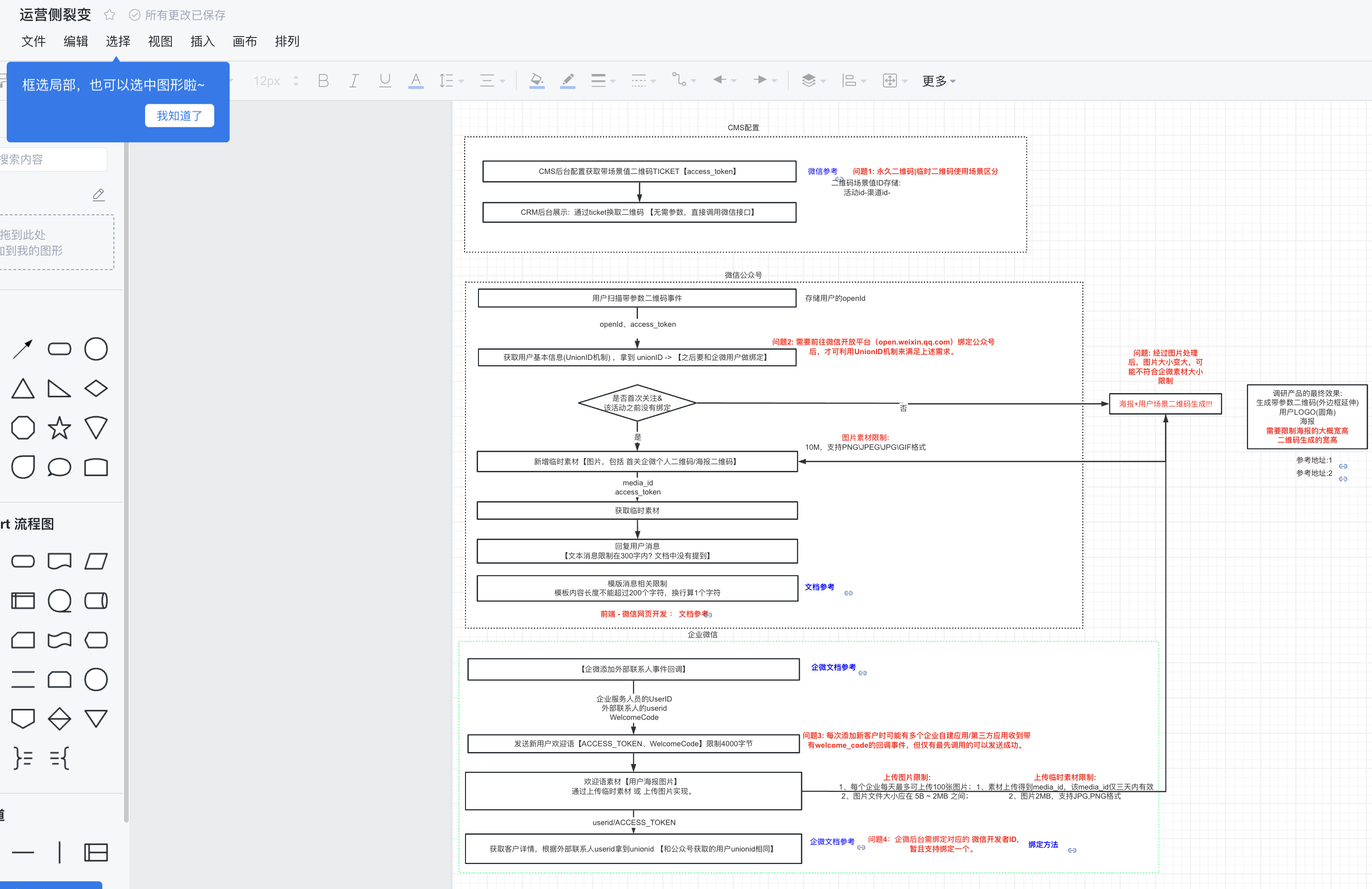The image size is (1372, 889).
Task: Select the flowchart internal storage shape
Action: pyautogui.click(x=23, y=601)
